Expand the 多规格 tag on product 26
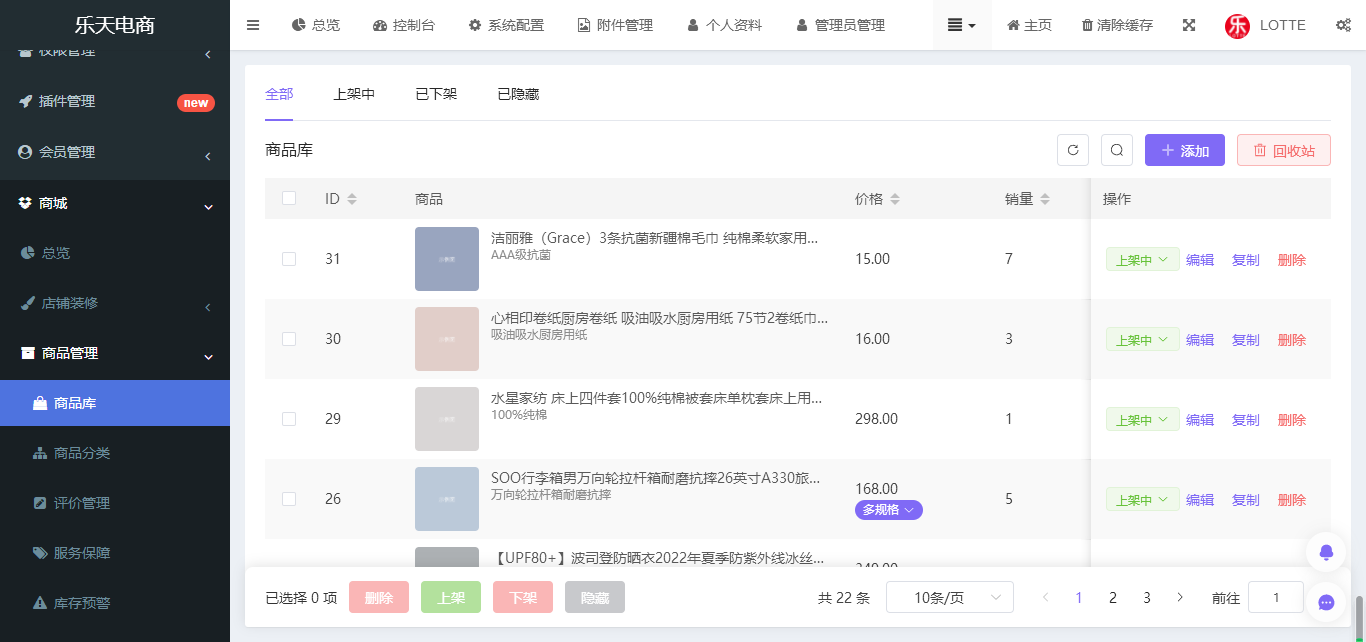 pyautogui.click(x=889, y=510)
